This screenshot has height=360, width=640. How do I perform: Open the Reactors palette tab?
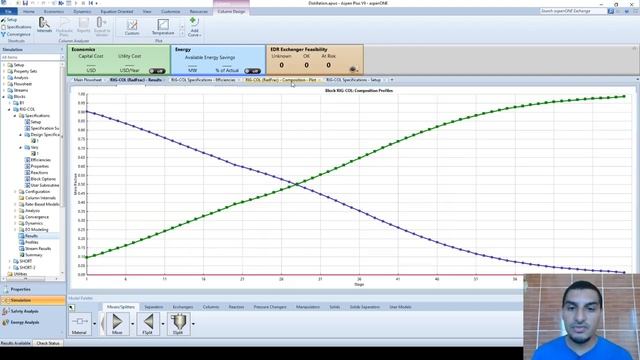pos(236,307)
